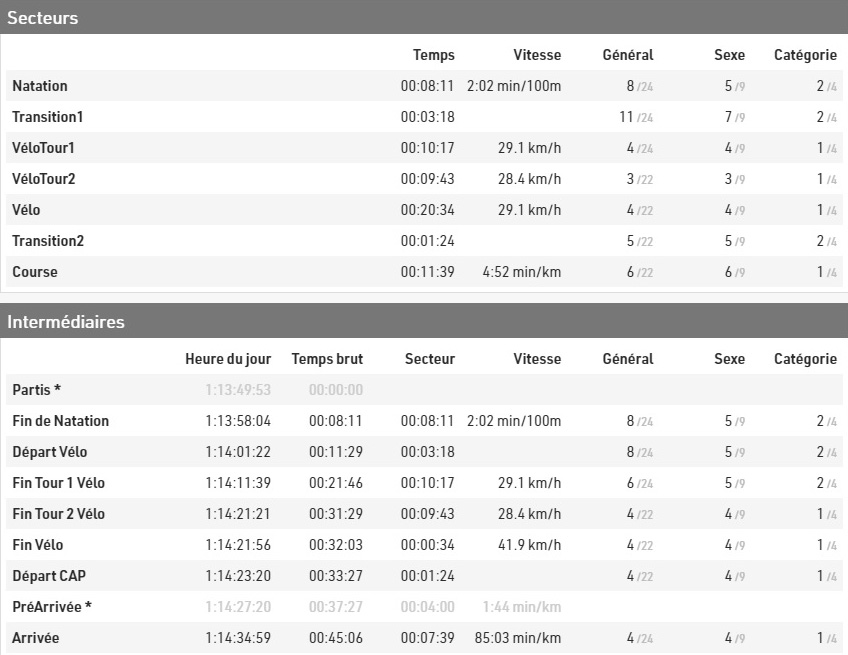Screen dimensions: 848x655
Task: Click the Départ CAP row label
Action: [x=49, y=575]
